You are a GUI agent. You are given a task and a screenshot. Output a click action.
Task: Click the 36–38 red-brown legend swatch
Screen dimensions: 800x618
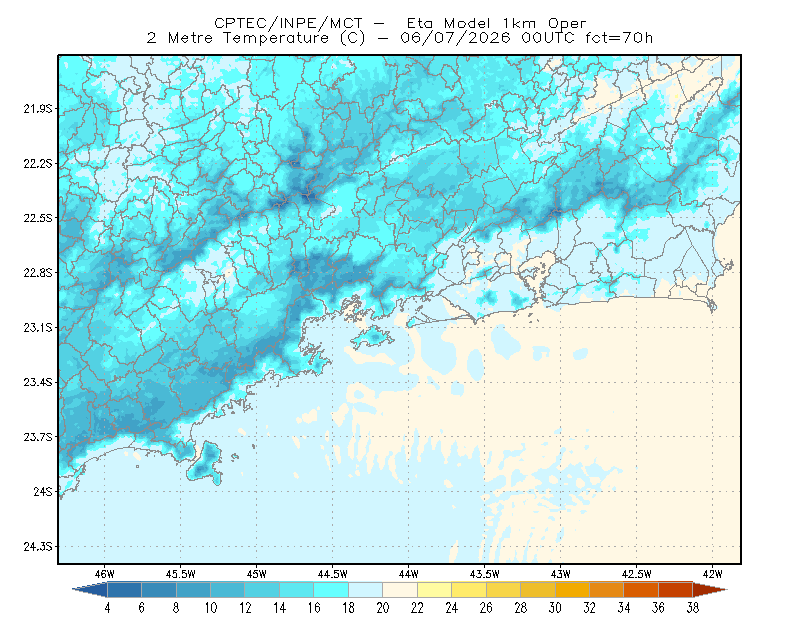pos(676,589)
